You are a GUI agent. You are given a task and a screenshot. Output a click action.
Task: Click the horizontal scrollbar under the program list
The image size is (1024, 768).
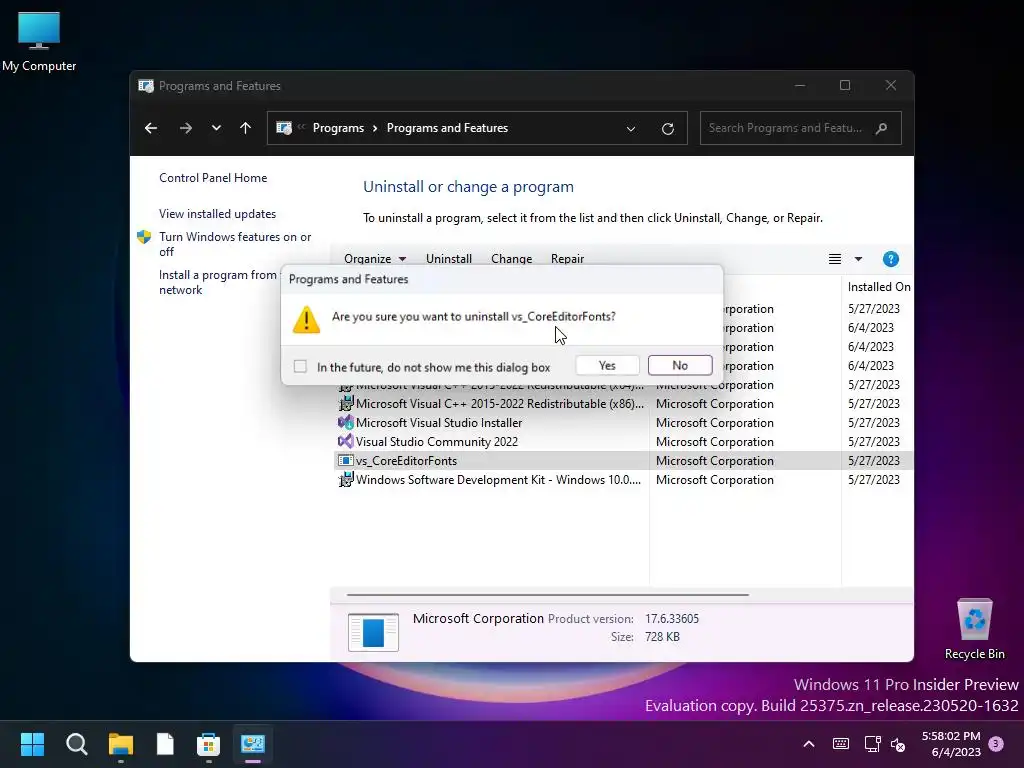[x=547, y=595]
